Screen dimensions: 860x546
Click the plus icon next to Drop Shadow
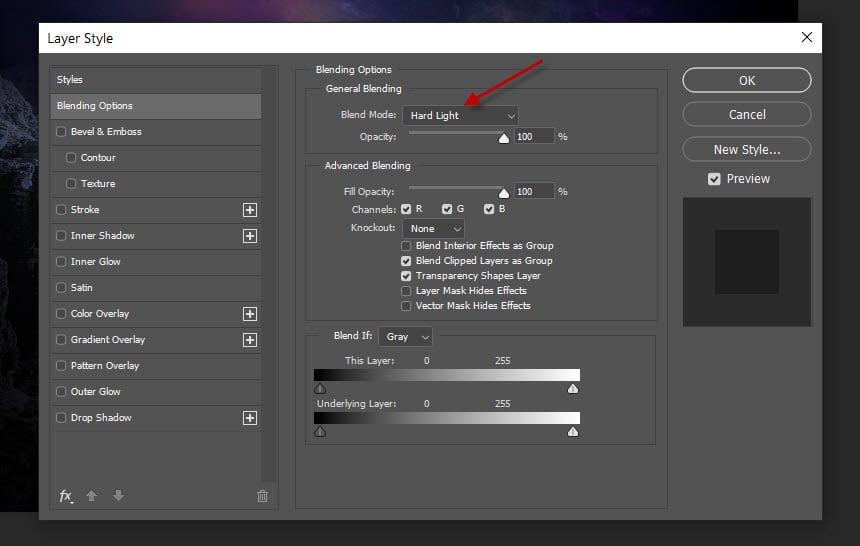pos(250,418)
